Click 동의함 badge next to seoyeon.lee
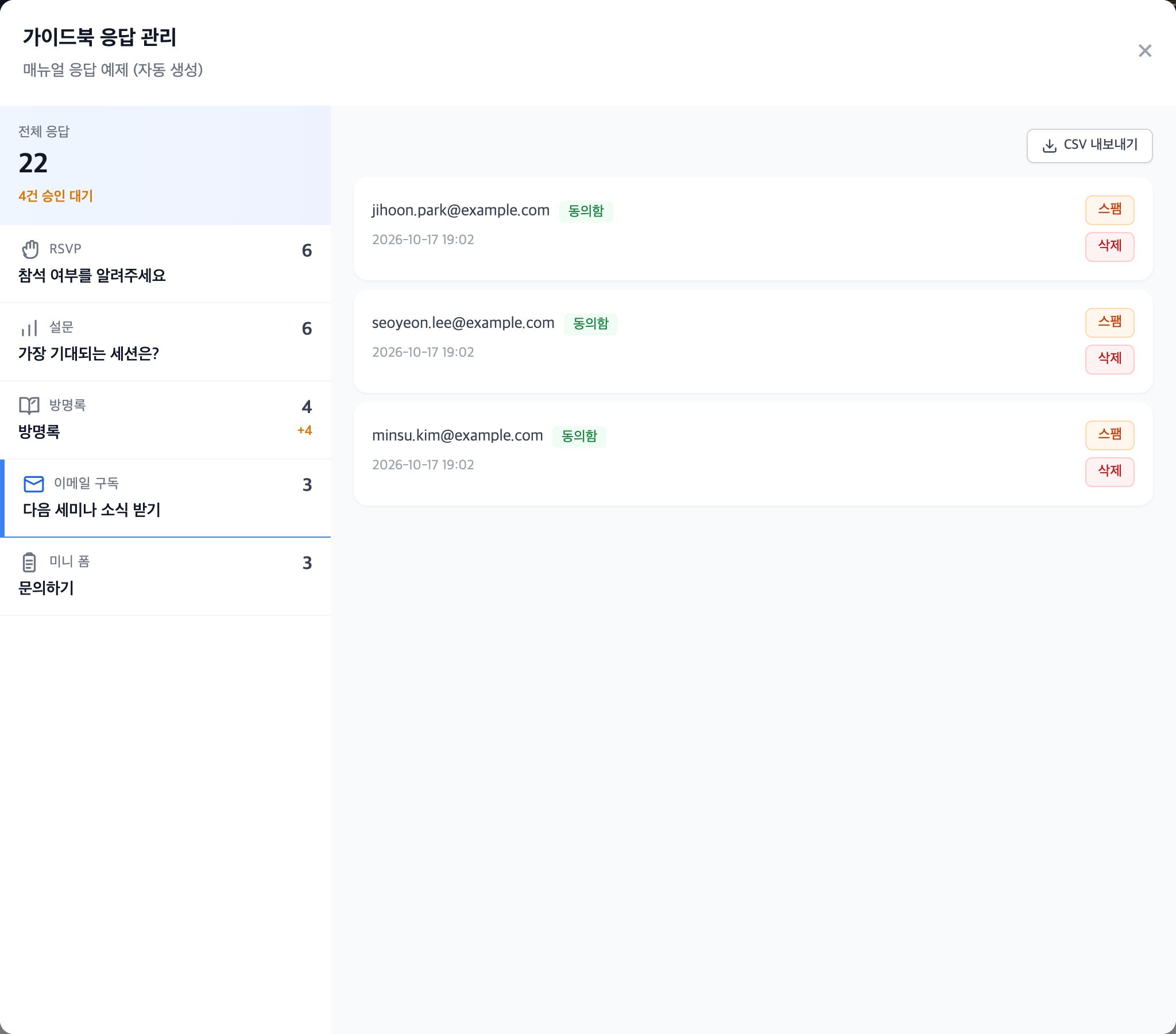 point(590,324)
